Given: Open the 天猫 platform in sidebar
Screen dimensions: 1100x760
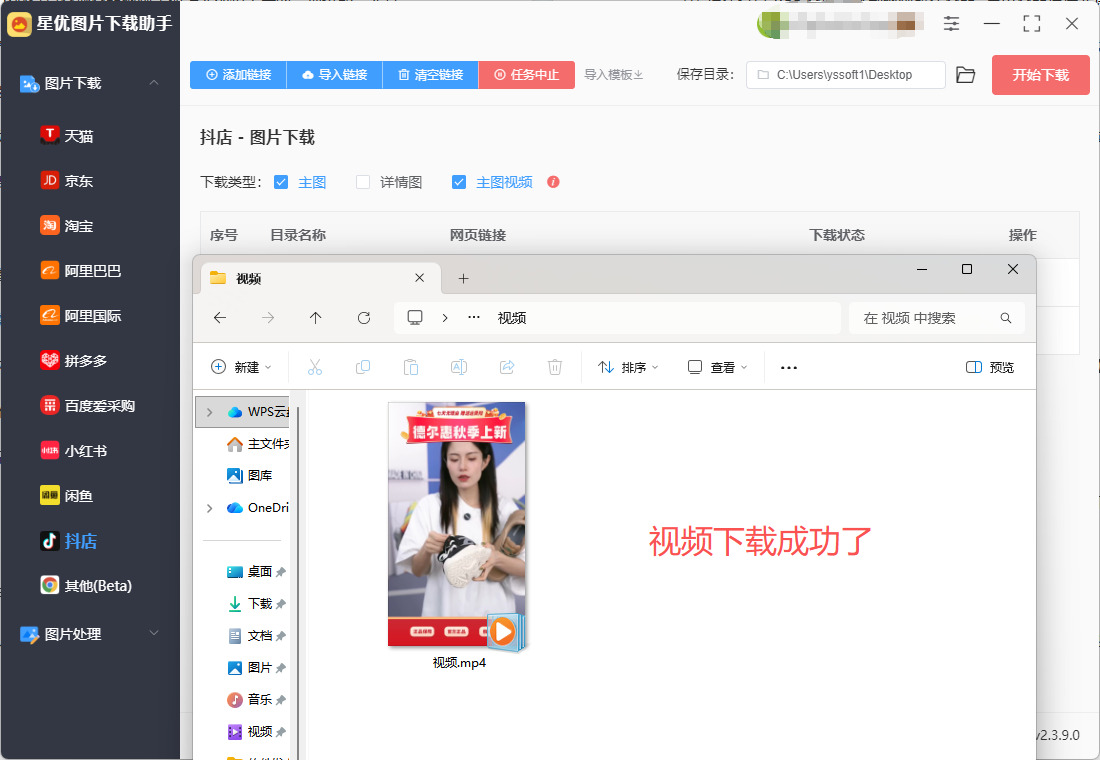Looking at the screenshot, I should coord(67,135).
